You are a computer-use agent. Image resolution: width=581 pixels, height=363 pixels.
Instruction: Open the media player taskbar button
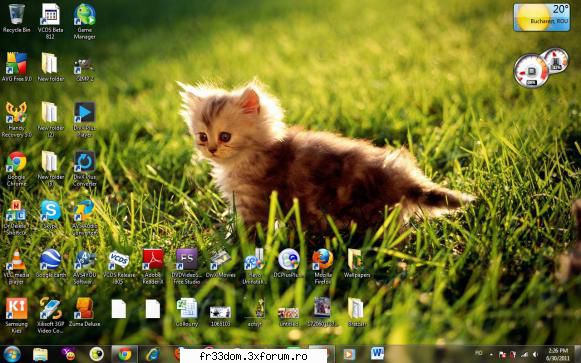(x=349, y=354)
